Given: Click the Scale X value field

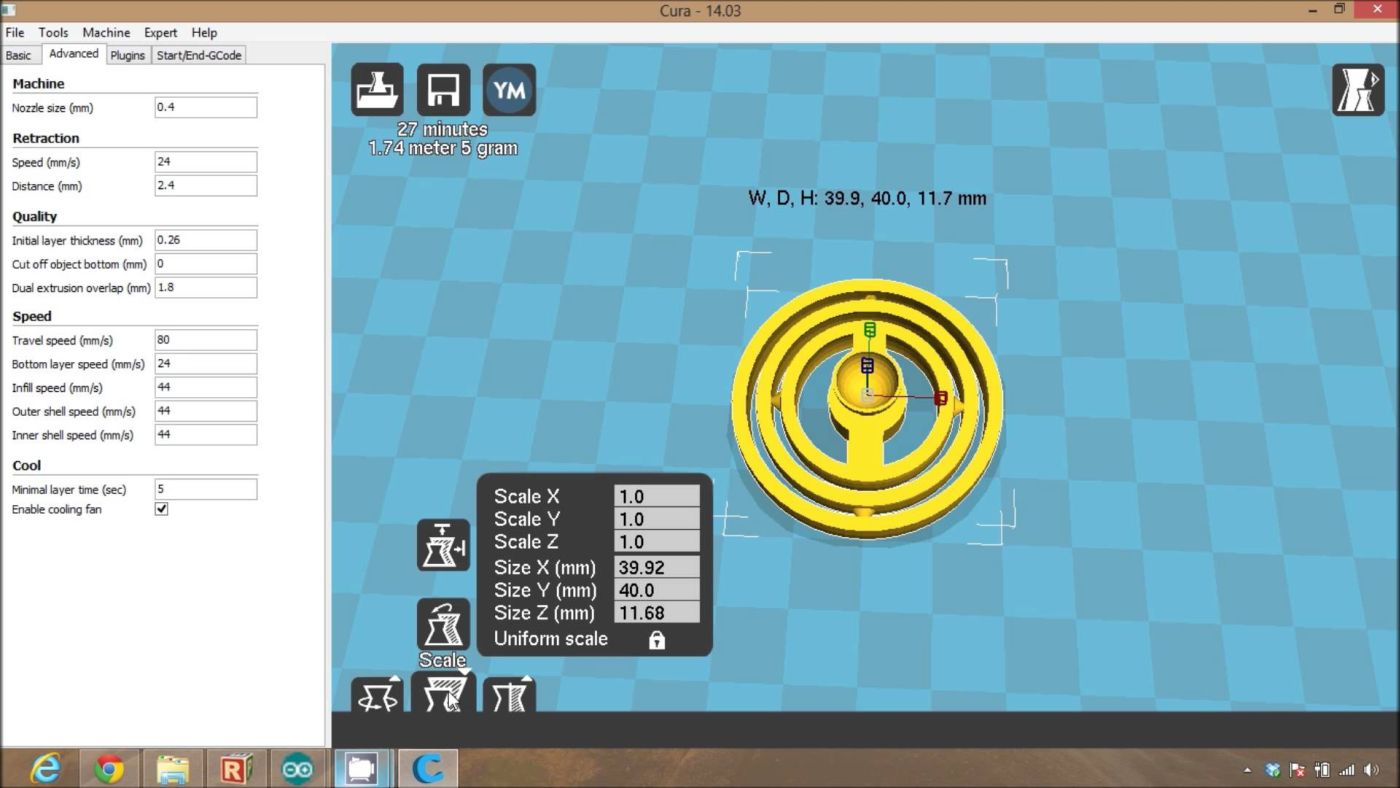Looking at the screenshot, I should pyautogui.click(x=656, y=496).
